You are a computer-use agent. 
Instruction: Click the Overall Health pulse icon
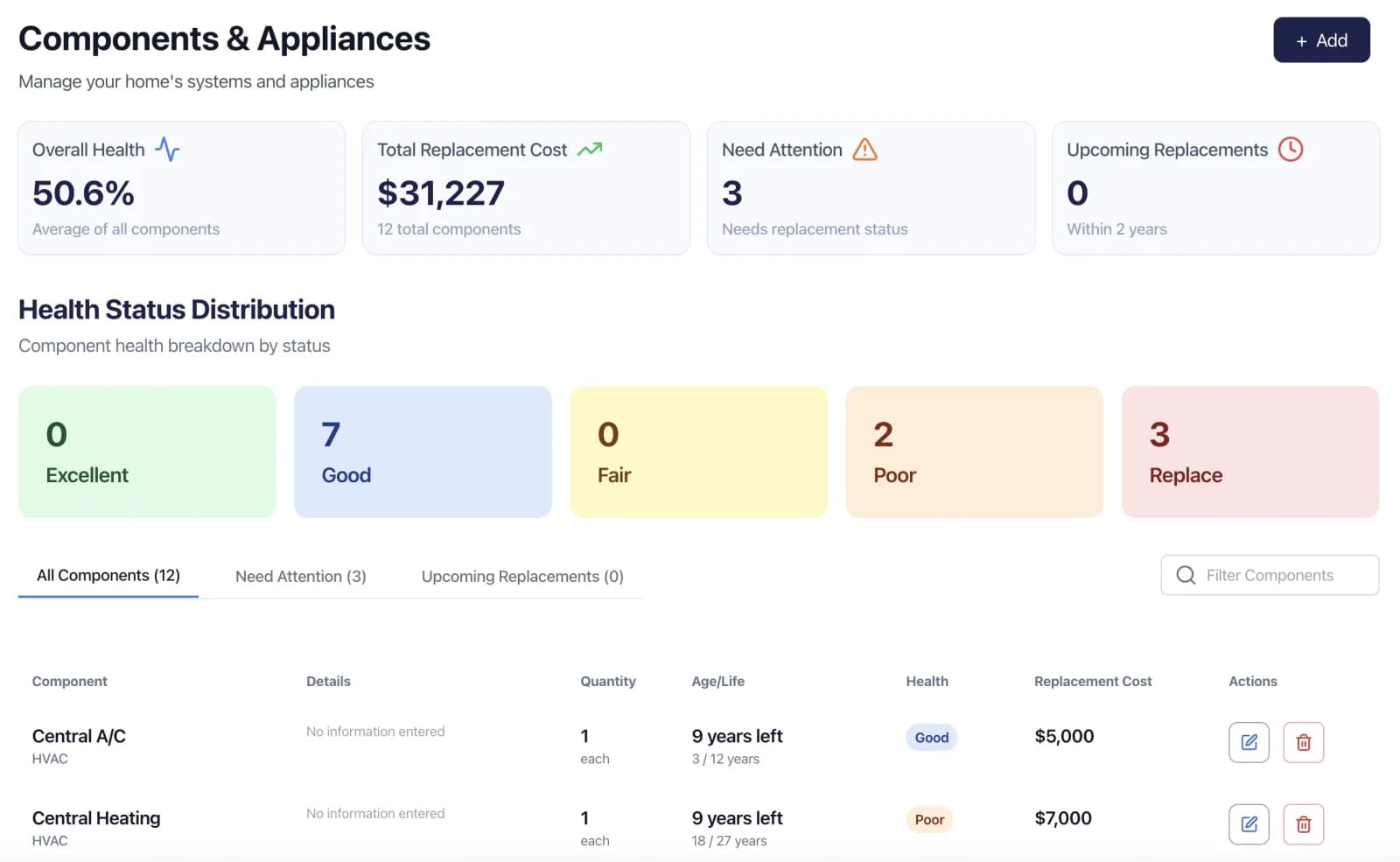[167, 150]
